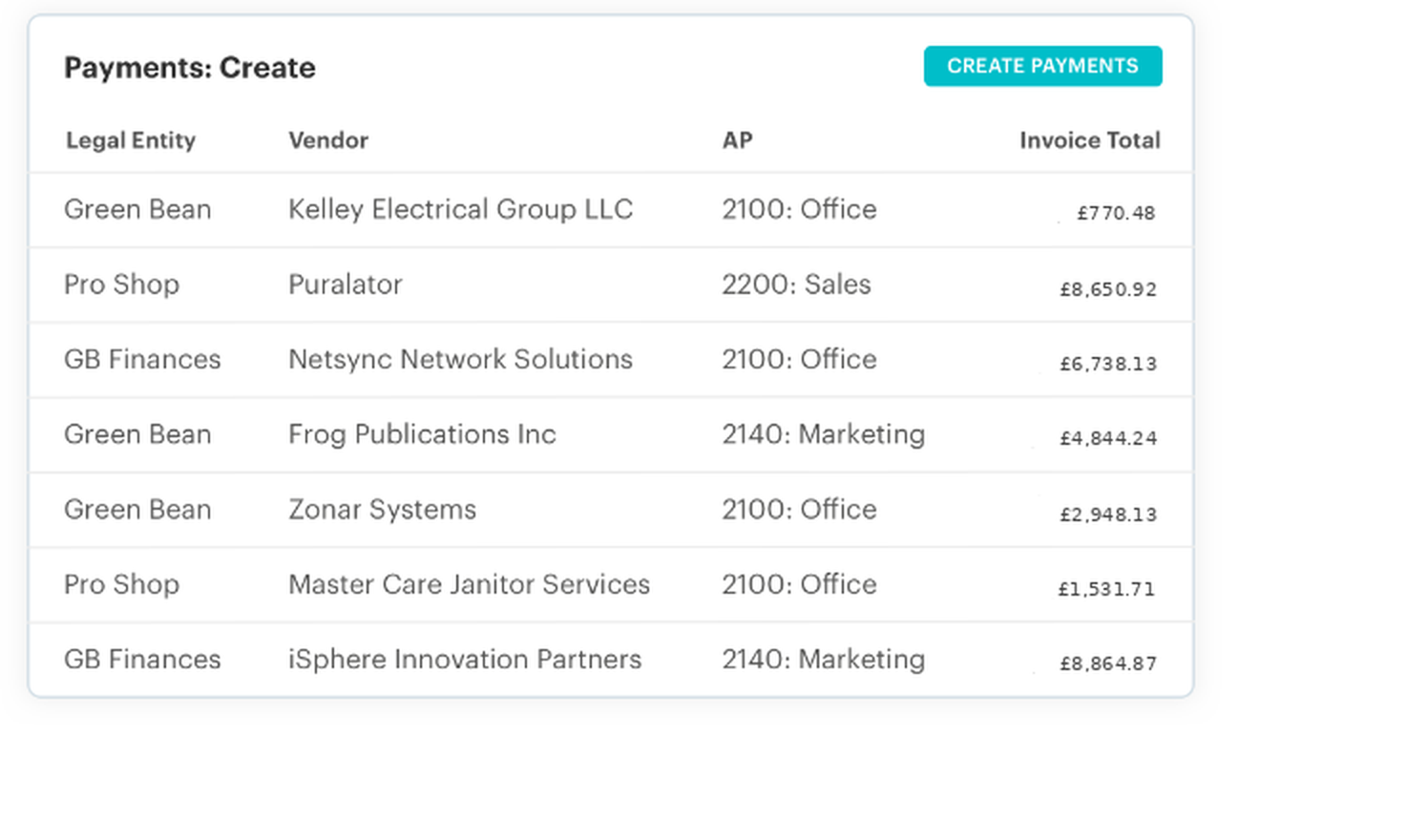Click the £770.48 invoice total

click(1116, 213)
